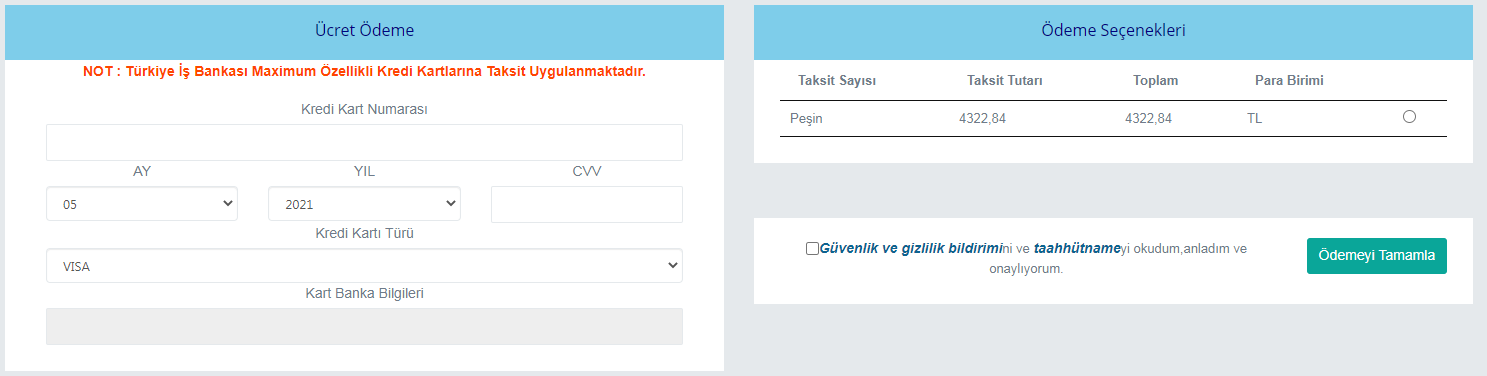Open the taahhütname link

1076,249
